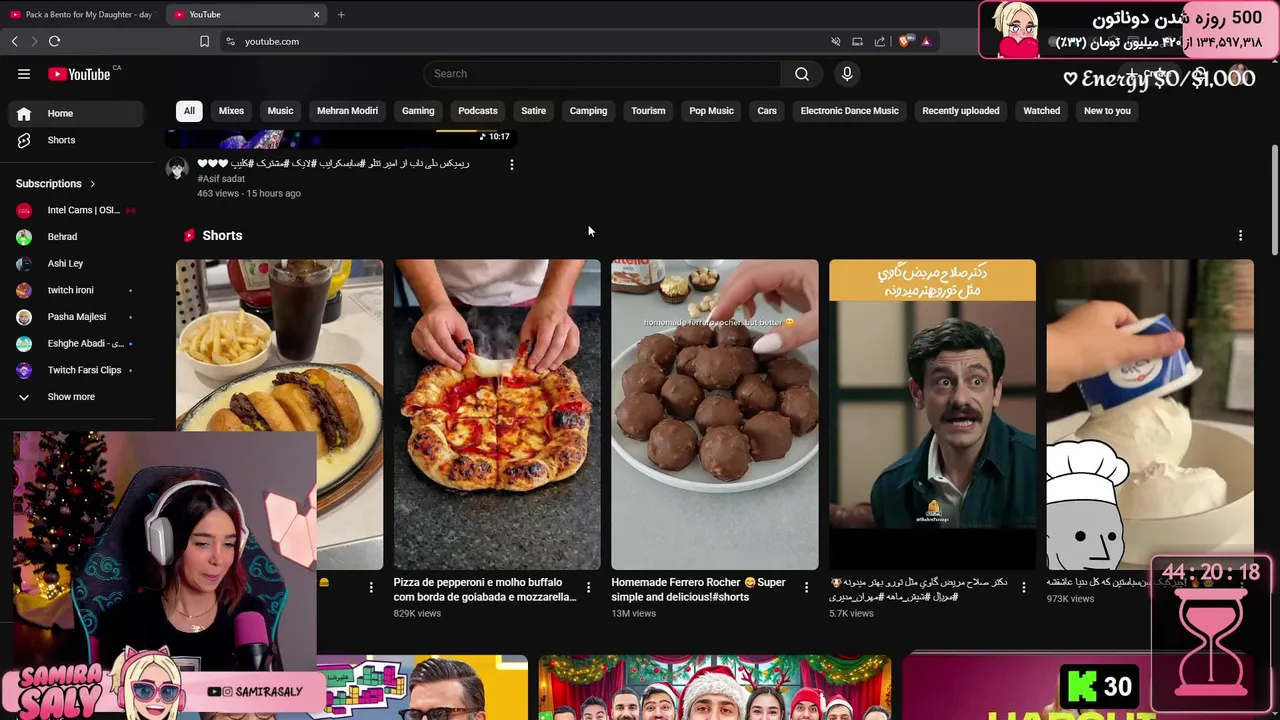Click the YouTube search input field

602,74
